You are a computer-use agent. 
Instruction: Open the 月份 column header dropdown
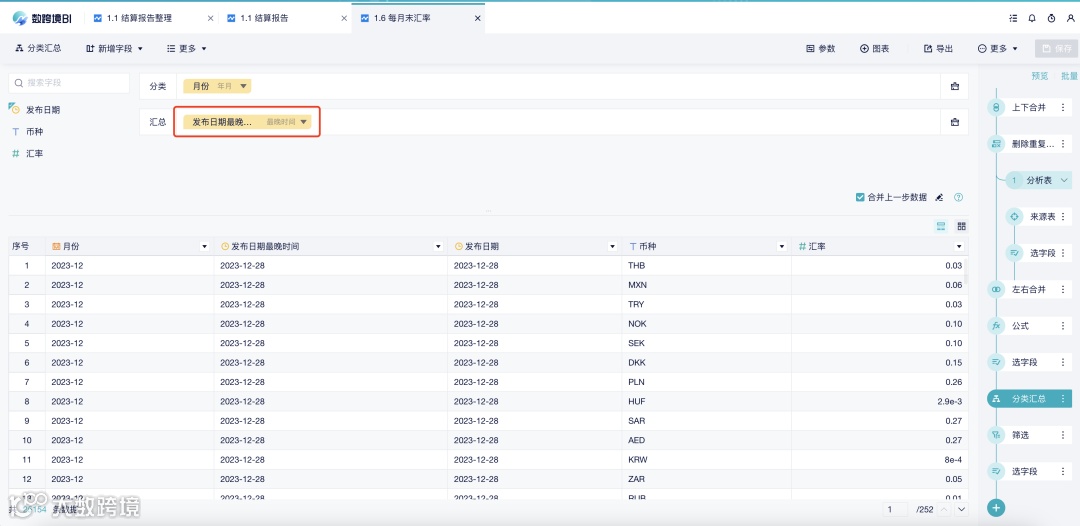[204, 246]
